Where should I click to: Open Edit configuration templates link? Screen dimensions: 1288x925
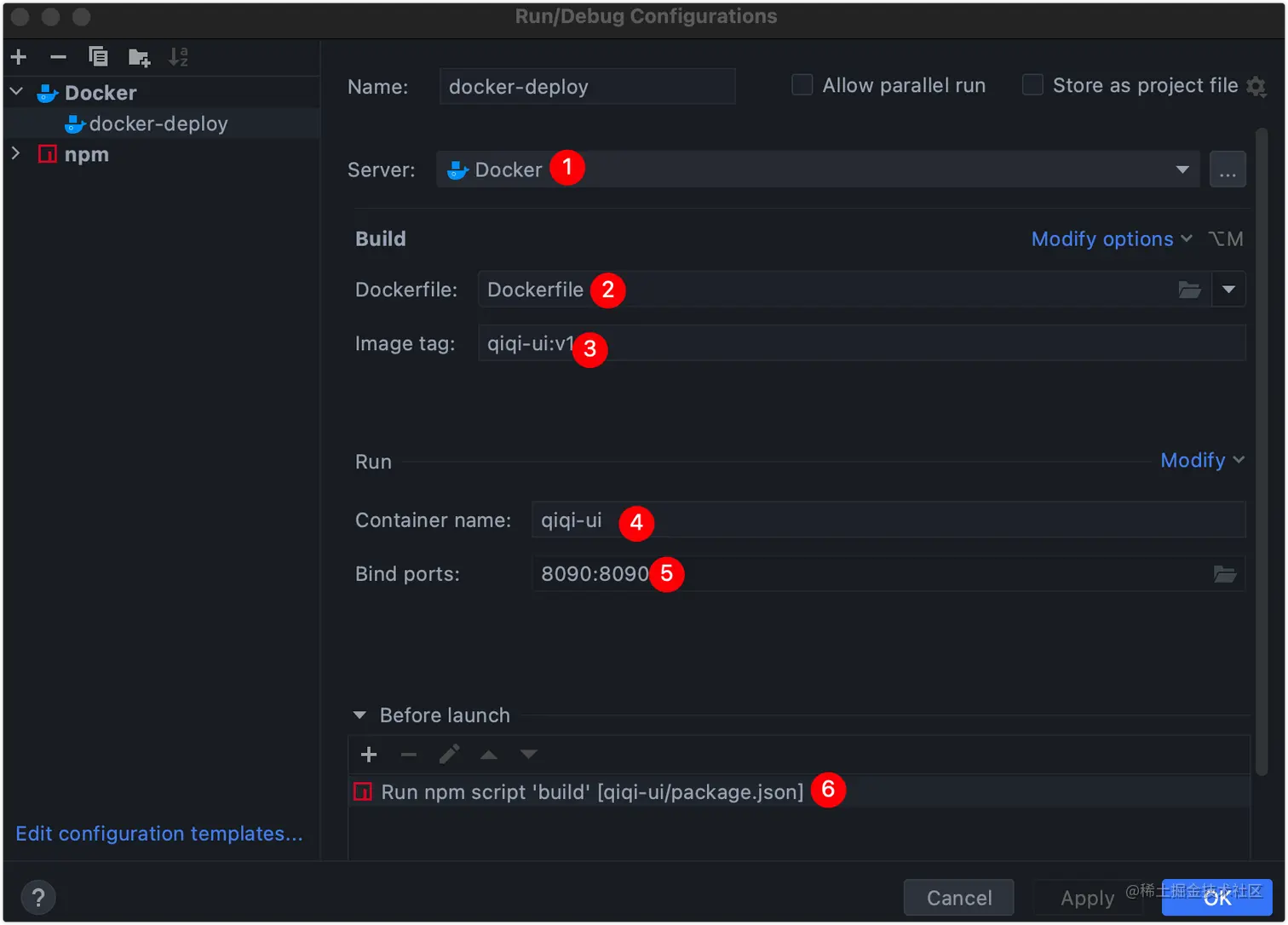(159, 834)
